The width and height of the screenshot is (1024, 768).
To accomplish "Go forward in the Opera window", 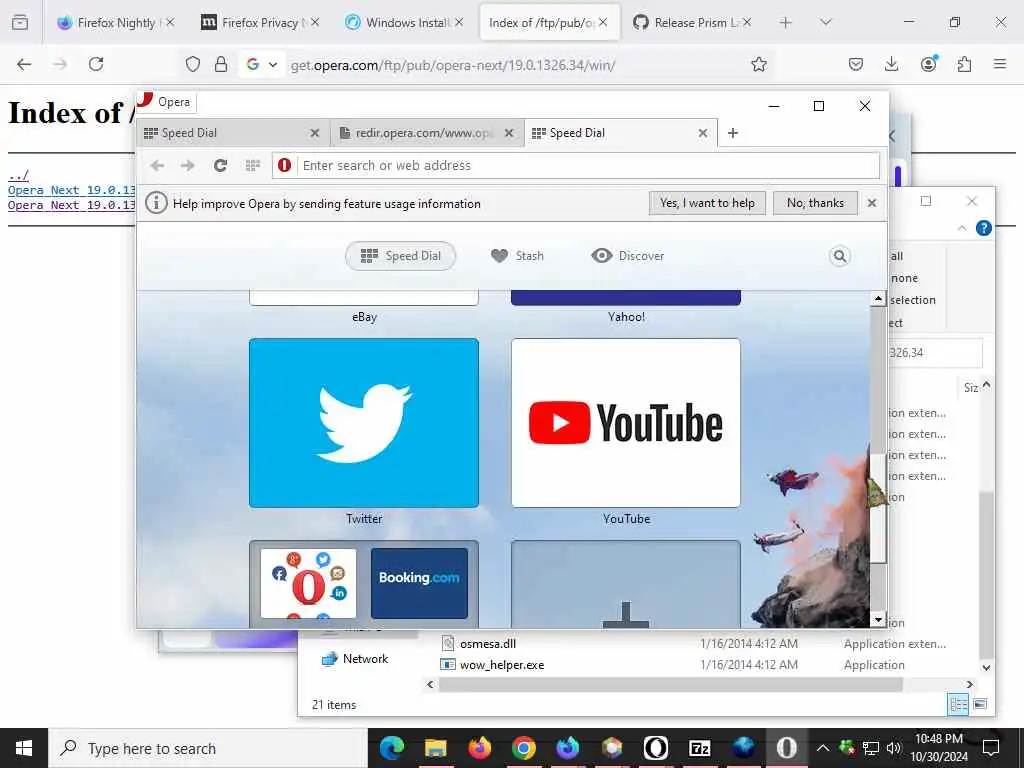I will pyautogui.click(x=187, y=165).
